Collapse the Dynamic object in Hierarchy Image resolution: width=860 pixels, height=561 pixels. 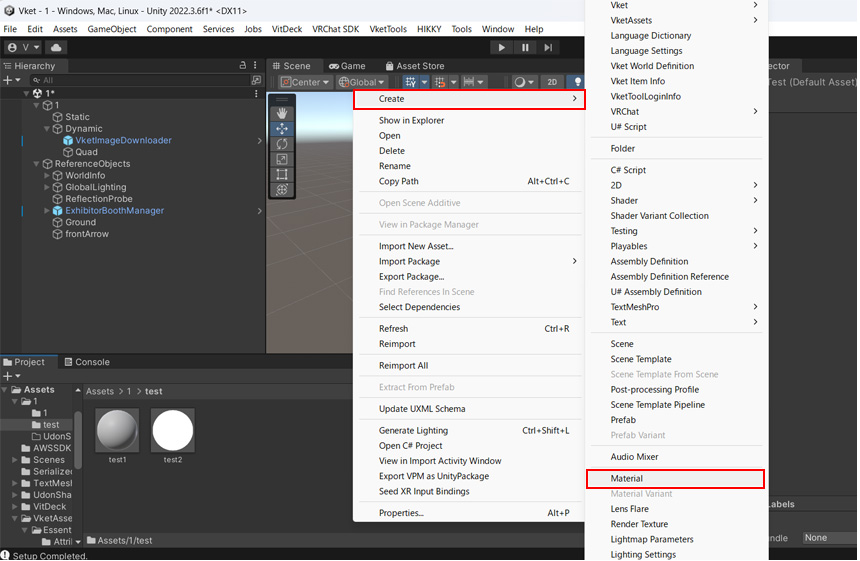(47, 129)
